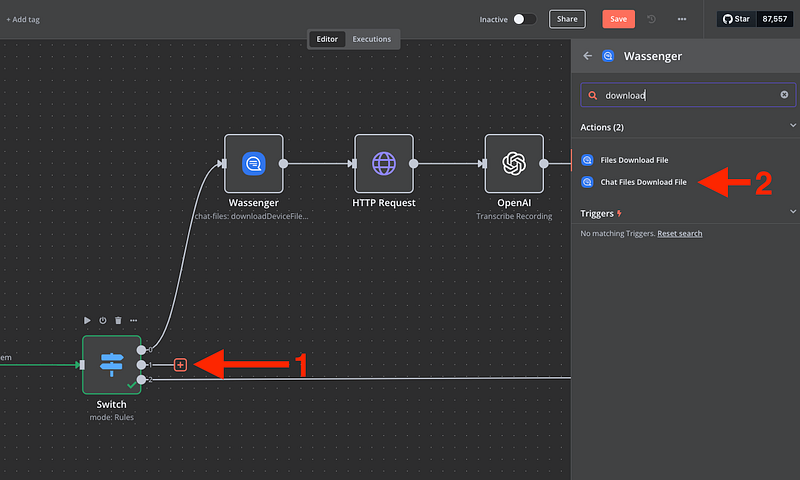
Task: Click the Switch node icon
Action: pyautogui.click(x=111, y=364)
